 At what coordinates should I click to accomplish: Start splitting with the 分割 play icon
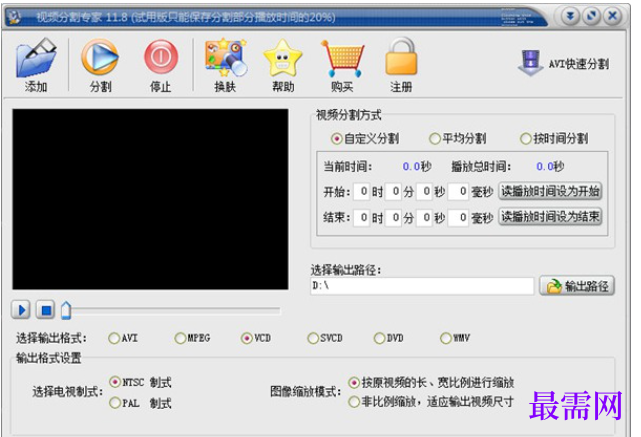pos(100,57)
